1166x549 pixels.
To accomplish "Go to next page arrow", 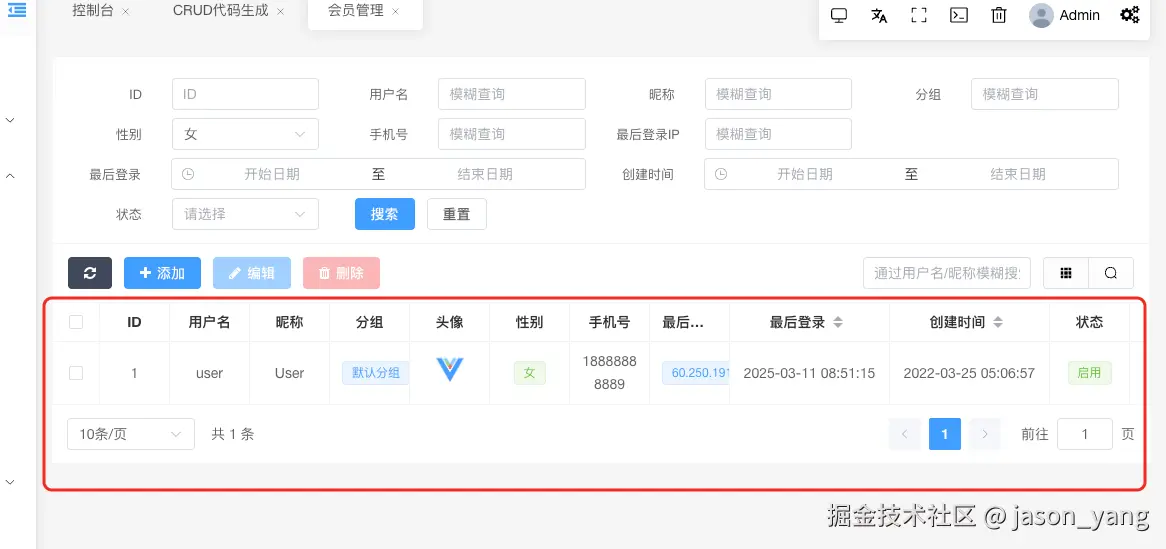I will [x=985, y=434].
